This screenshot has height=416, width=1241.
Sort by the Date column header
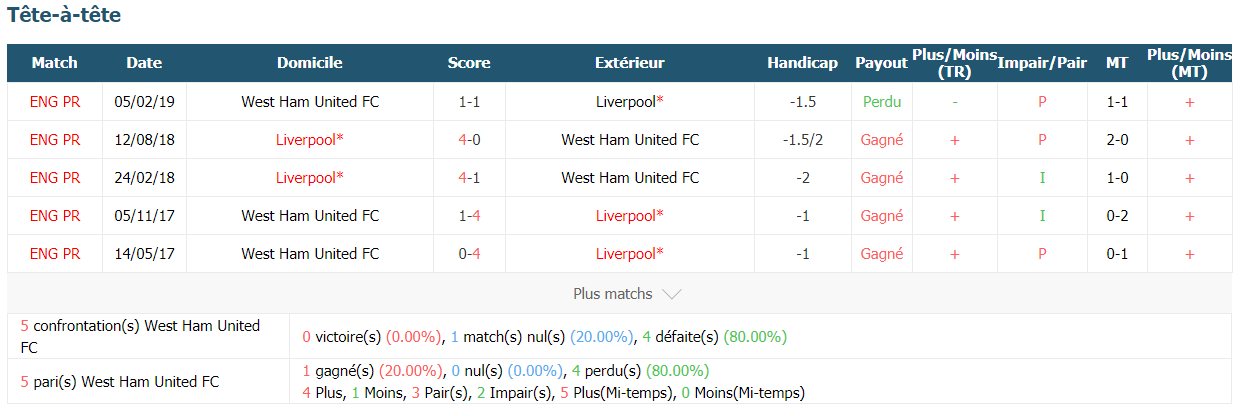pyautogui.click(x=144, y=63)
